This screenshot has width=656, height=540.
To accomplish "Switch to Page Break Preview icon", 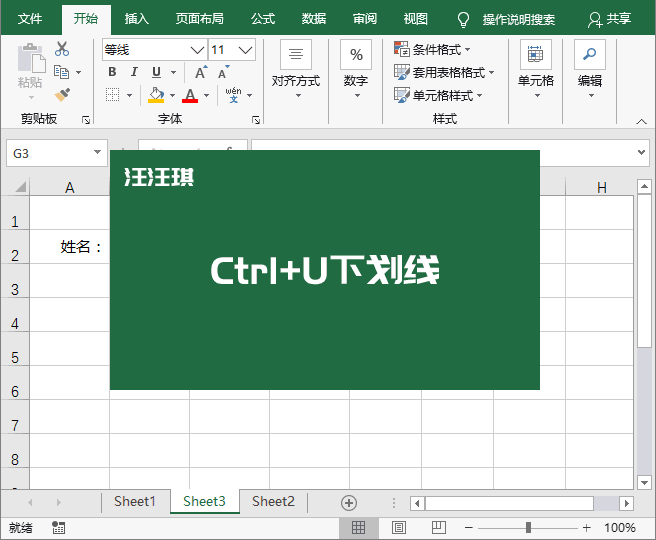I will pos(438,527).
